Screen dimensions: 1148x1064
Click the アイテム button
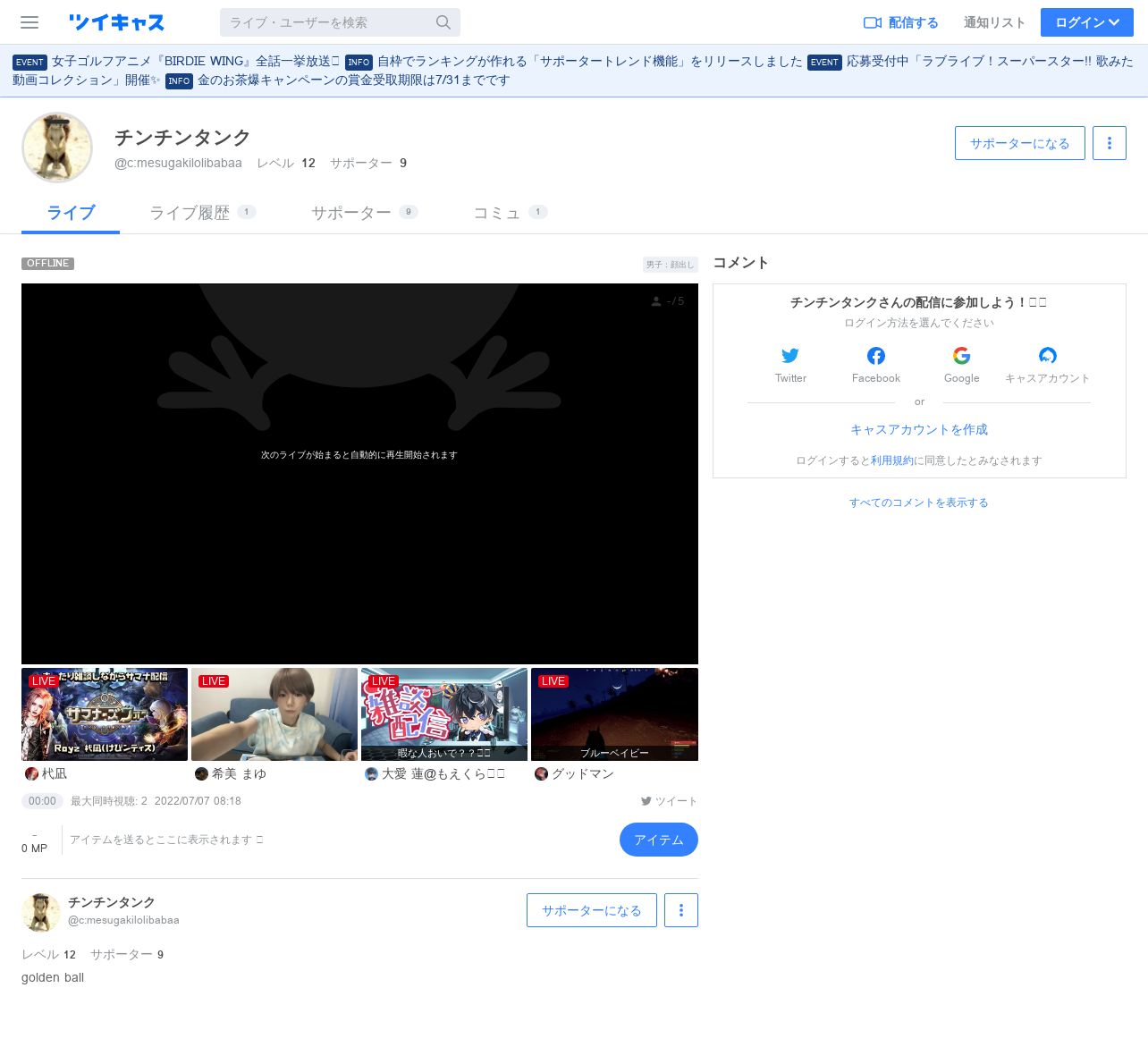tap(658, 840)
